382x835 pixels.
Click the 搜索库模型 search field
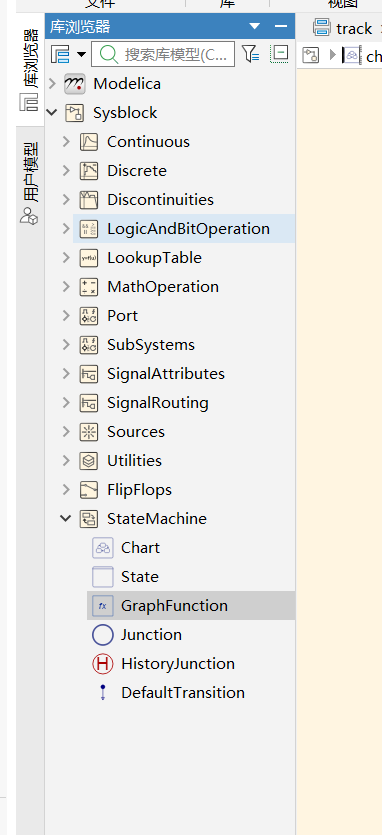click(x=163, y=54)
